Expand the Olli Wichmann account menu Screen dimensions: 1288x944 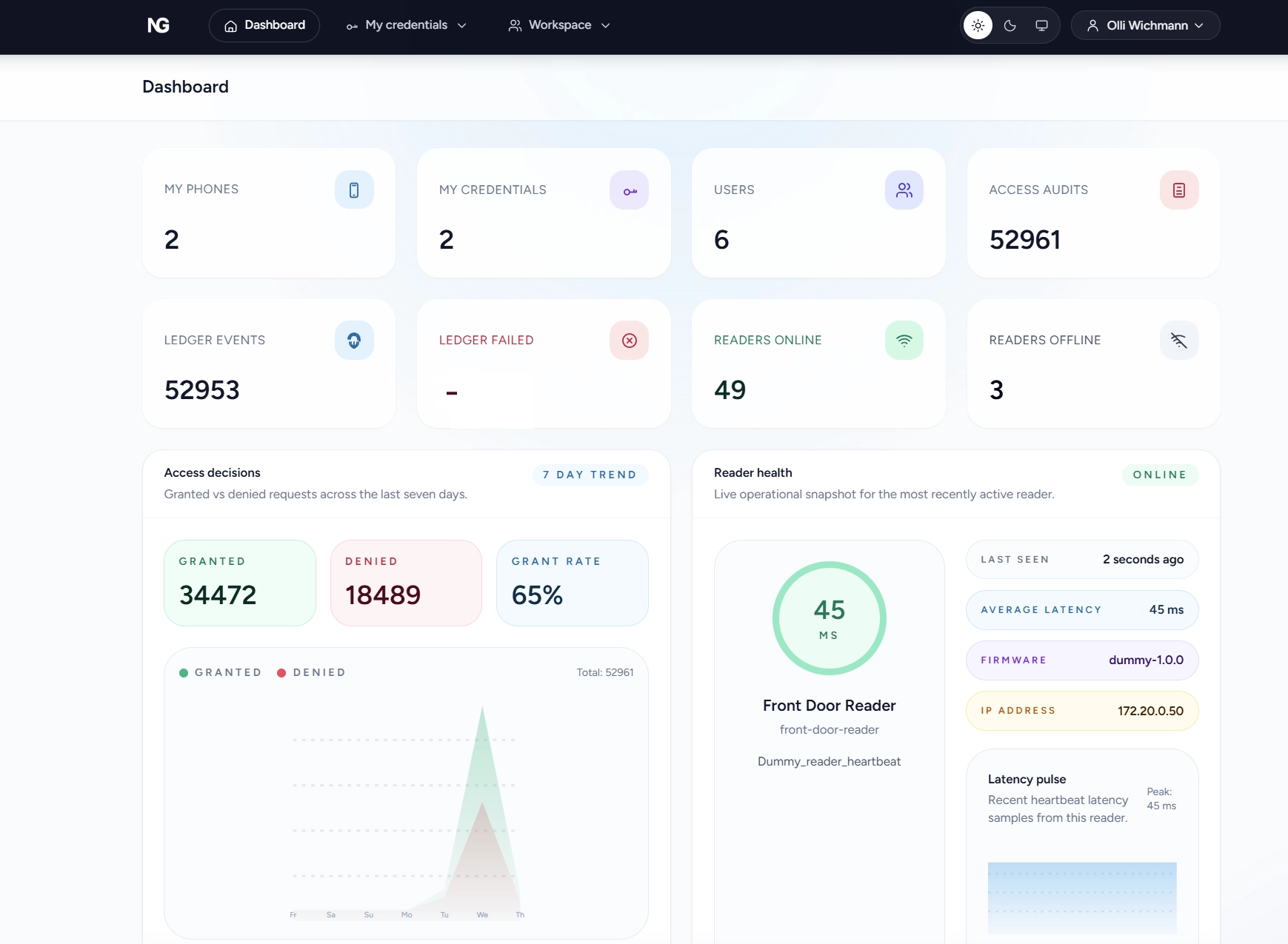(x=1144, y=25)
